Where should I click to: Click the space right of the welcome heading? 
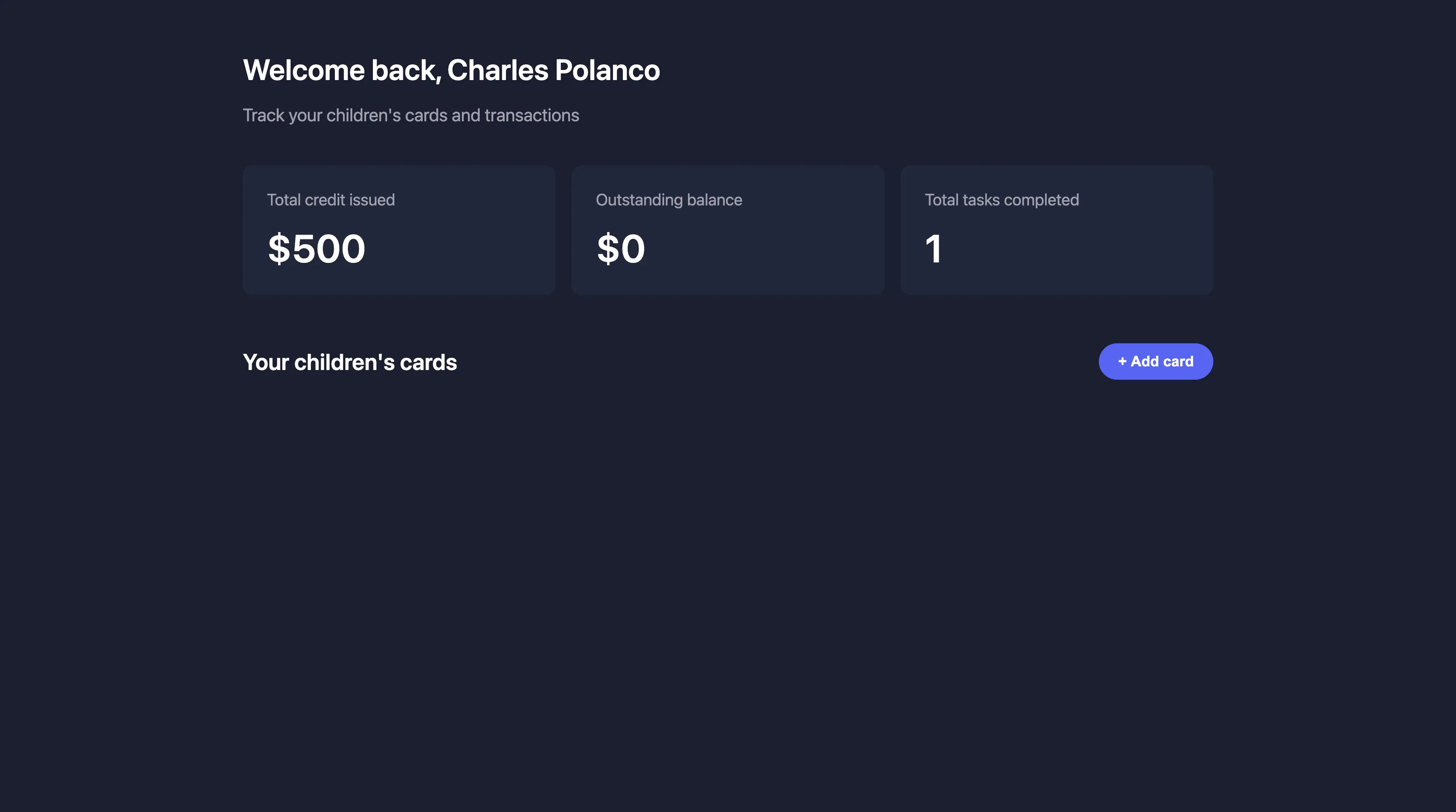click(1018, 70)
